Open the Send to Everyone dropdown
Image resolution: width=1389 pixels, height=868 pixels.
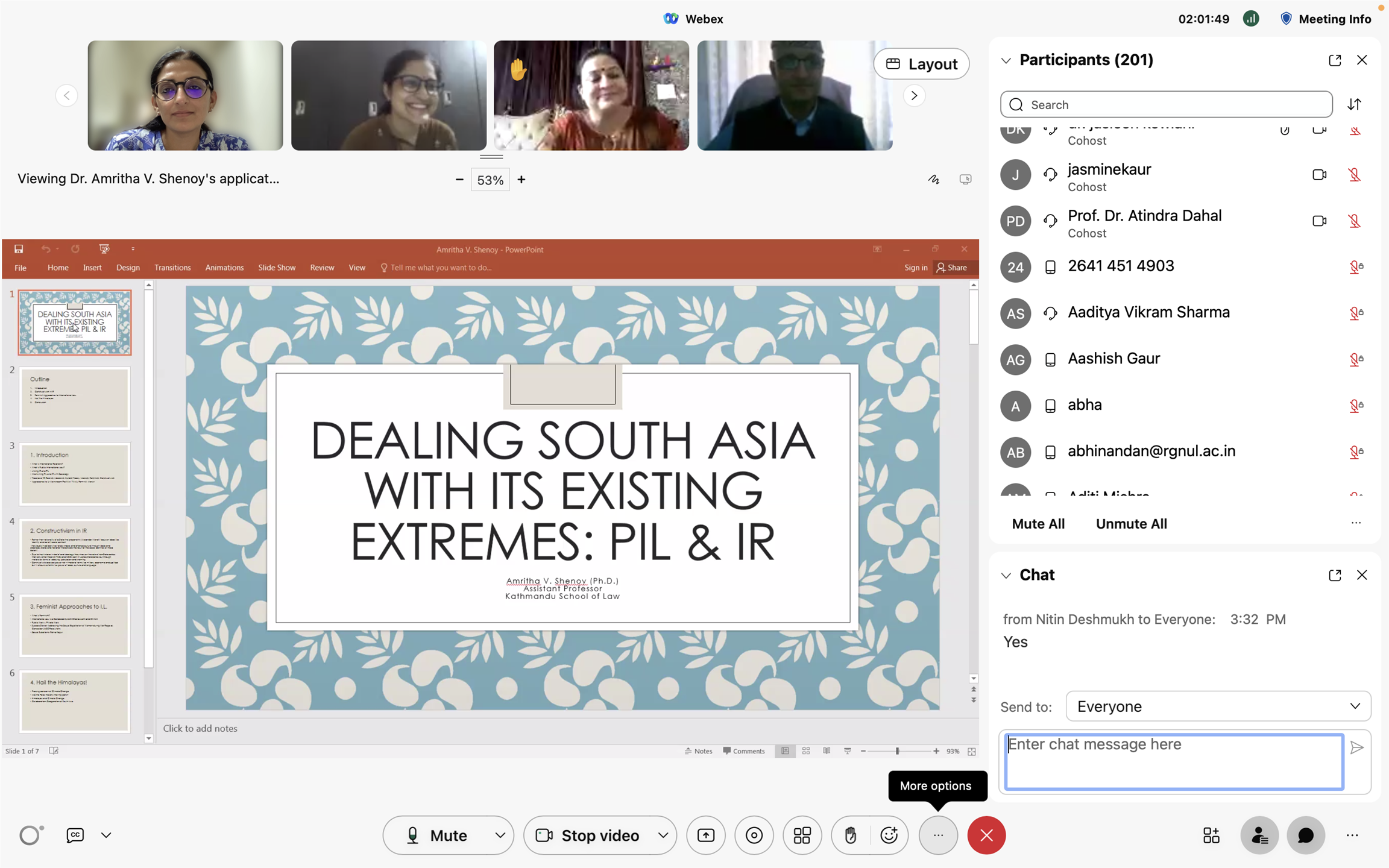pos(1218,706)
